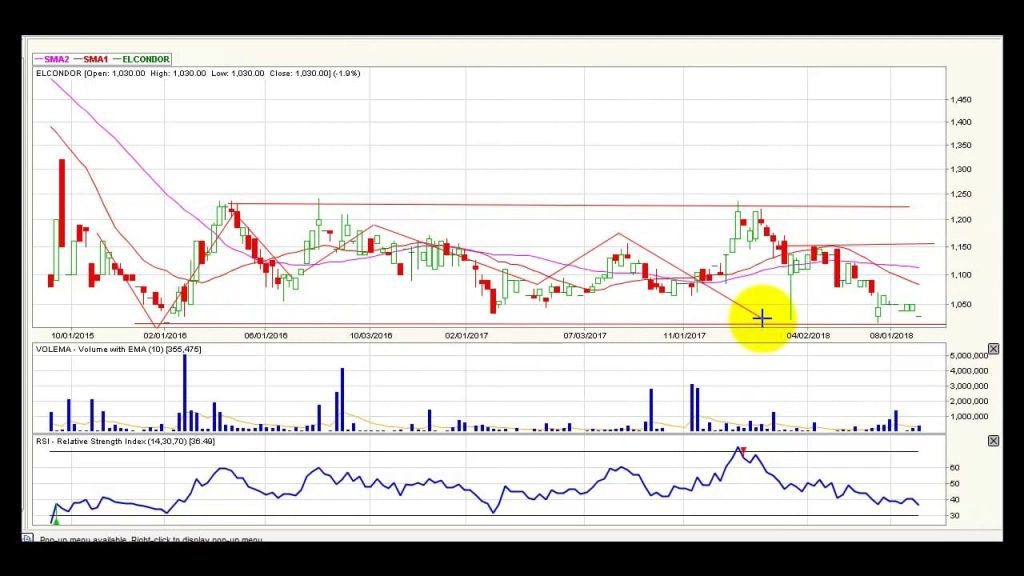Click the RSI 50 level label

click(x=955, y=484)
